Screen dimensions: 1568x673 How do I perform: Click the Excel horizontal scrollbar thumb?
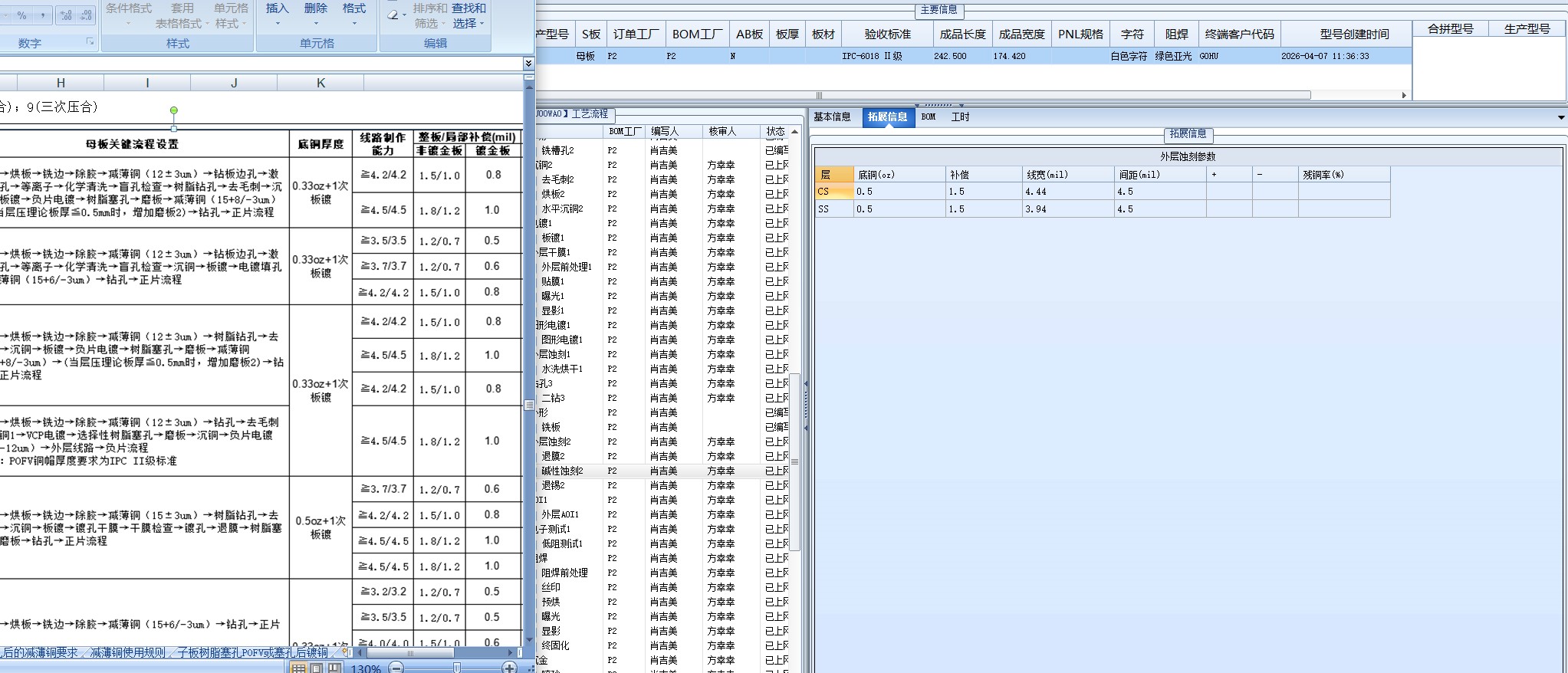(409, 653)
